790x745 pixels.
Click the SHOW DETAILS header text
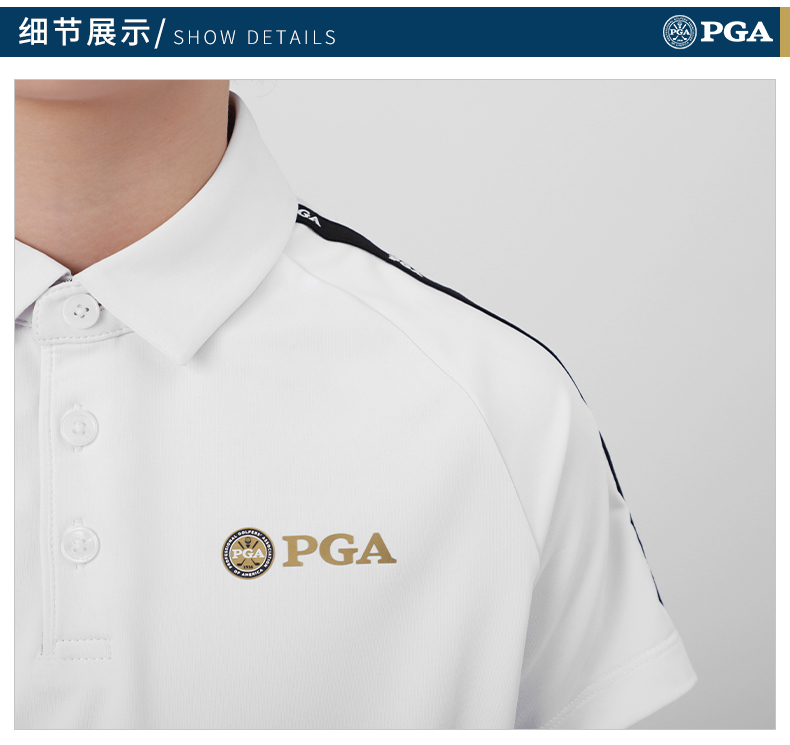pyautogui.click(x=255, y=38)
